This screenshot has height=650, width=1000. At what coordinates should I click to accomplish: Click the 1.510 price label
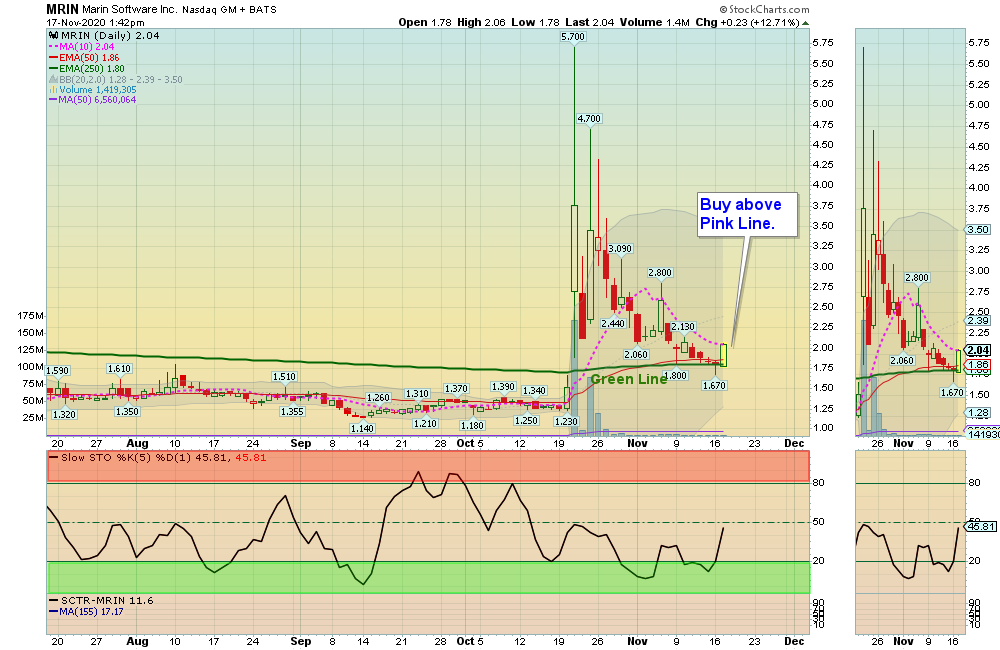[284, 377]
